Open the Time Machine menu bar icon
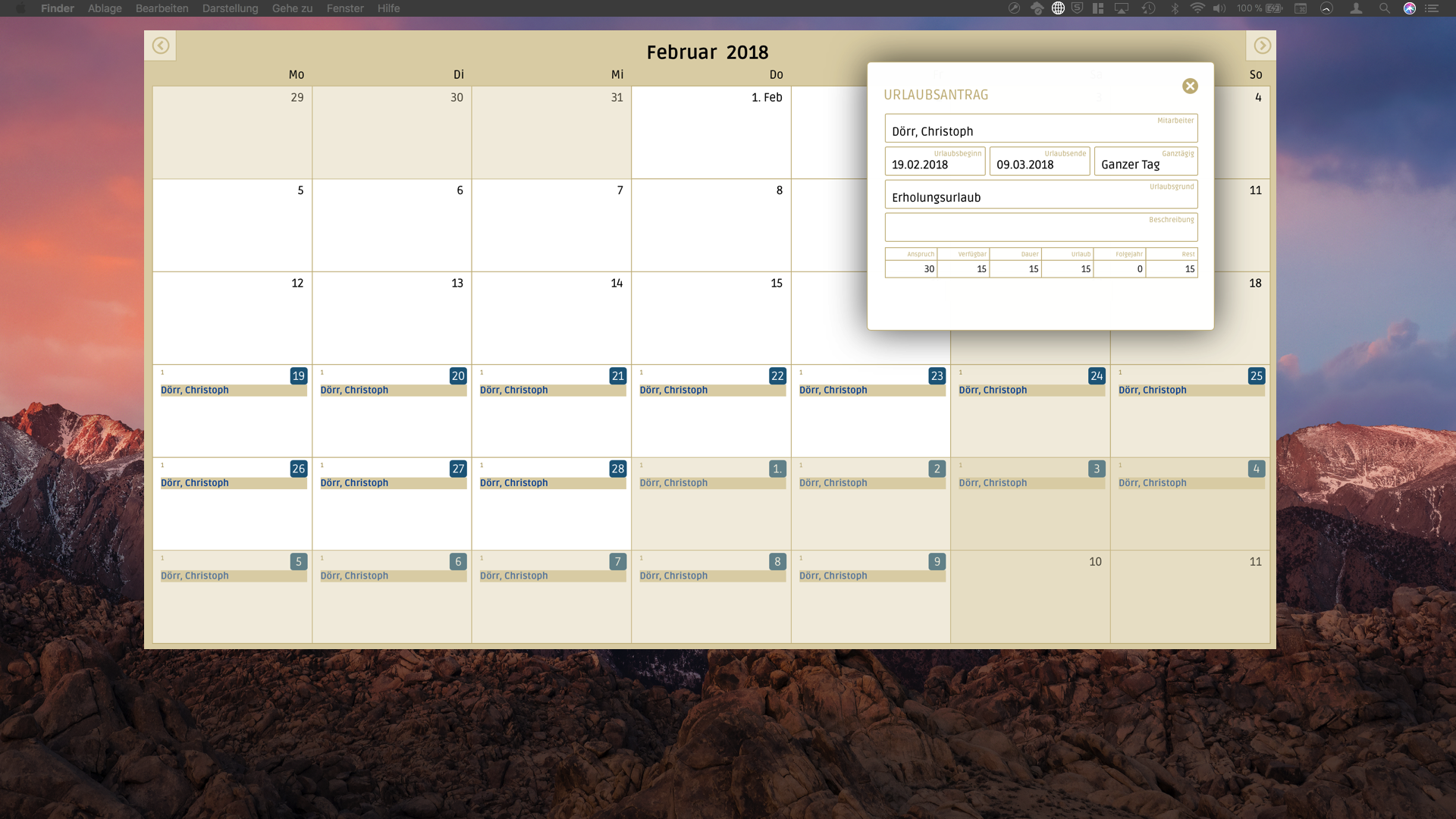Screen dimensions: 1456x819 [x=1149, y=8]
